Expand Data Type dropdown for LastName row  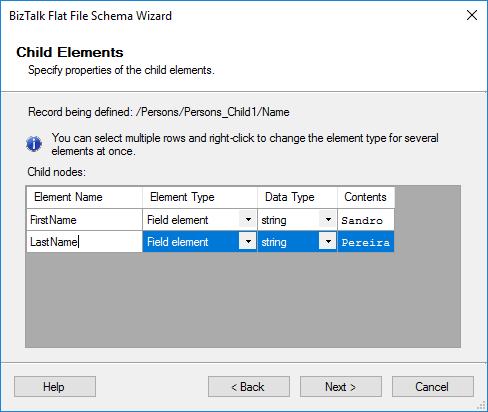[328, 241]
